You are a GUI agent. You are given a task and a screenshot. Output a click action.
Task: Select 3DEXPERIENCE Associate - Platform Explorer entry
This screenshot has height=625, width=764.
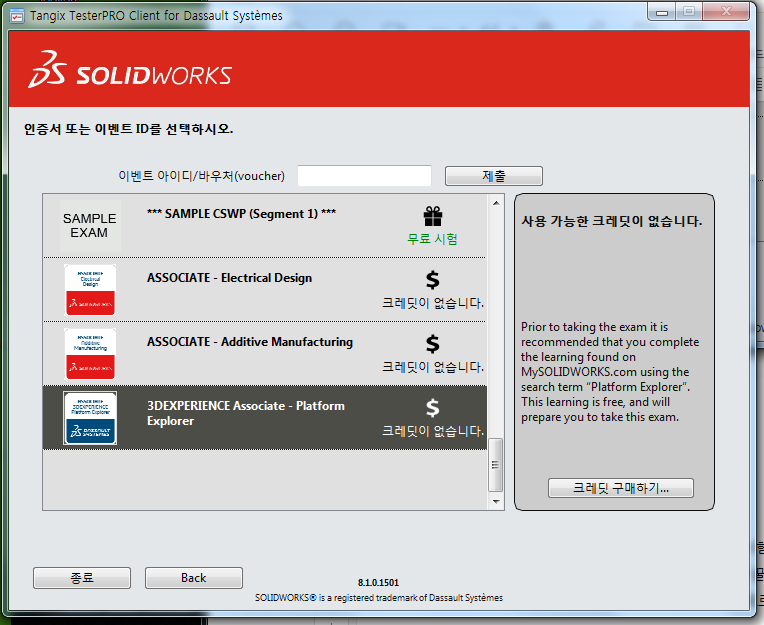click(x=265, y=417)
